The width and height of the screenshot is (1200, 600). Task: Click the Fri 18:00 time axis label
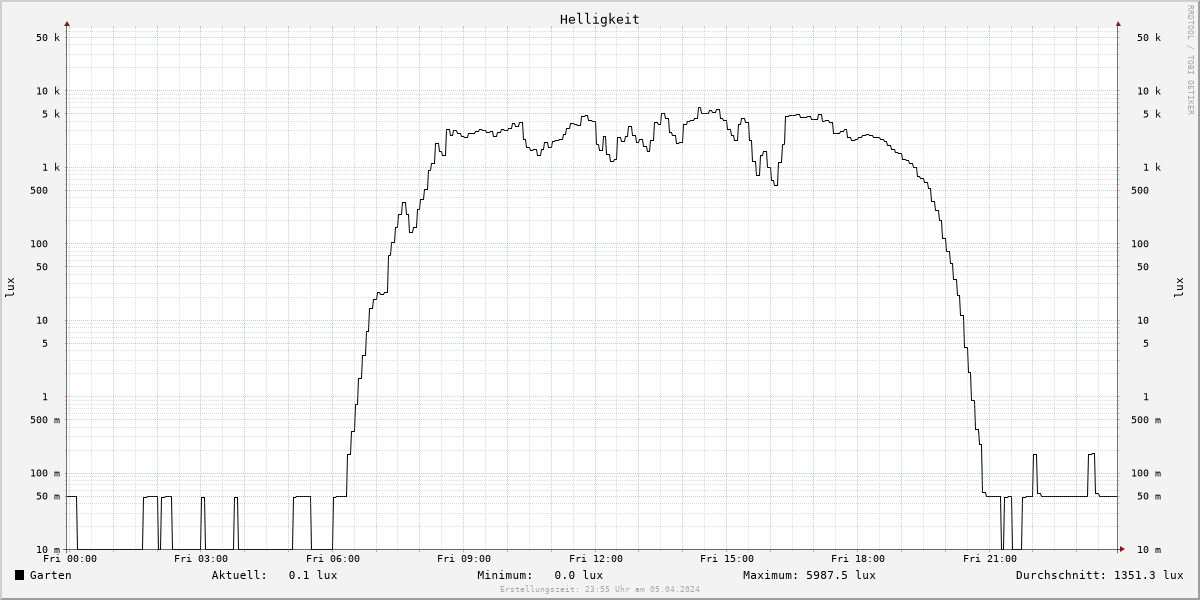click(858, 559)
